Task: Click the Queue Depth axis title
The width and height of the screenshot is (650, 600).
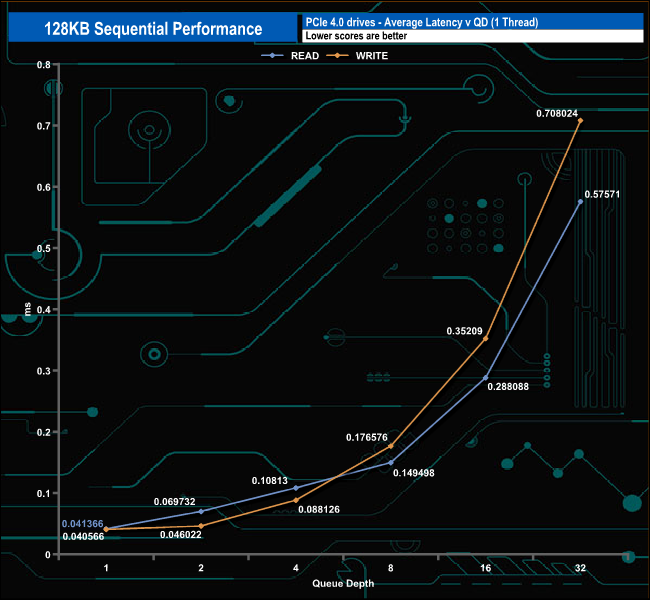Action: 343,584
